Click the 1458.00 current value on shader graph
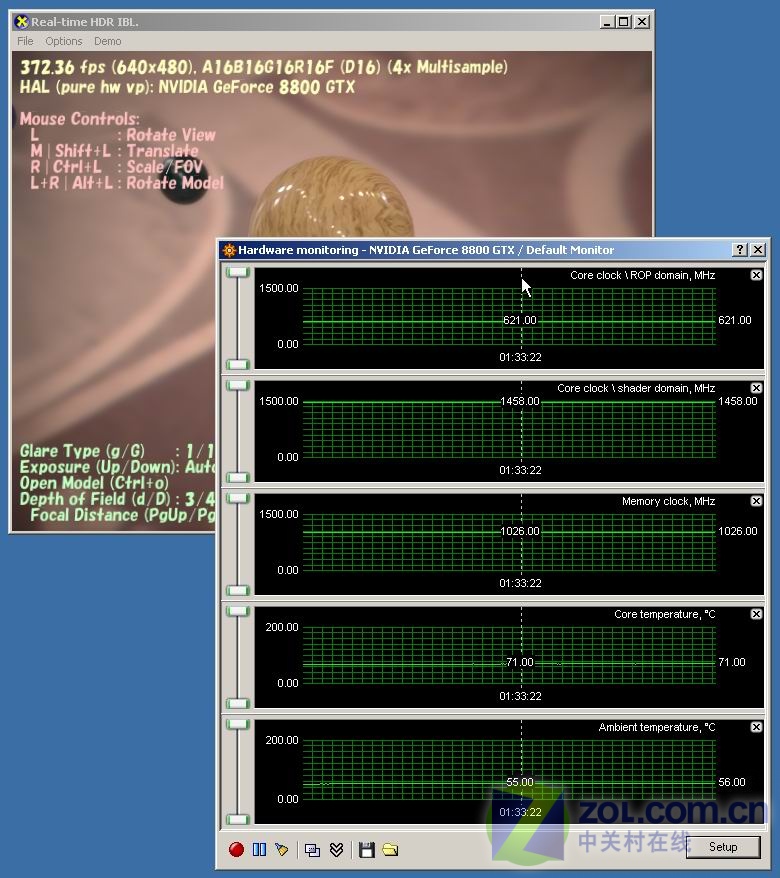Viewport: 780px width, 878px height. pos(737,401)
